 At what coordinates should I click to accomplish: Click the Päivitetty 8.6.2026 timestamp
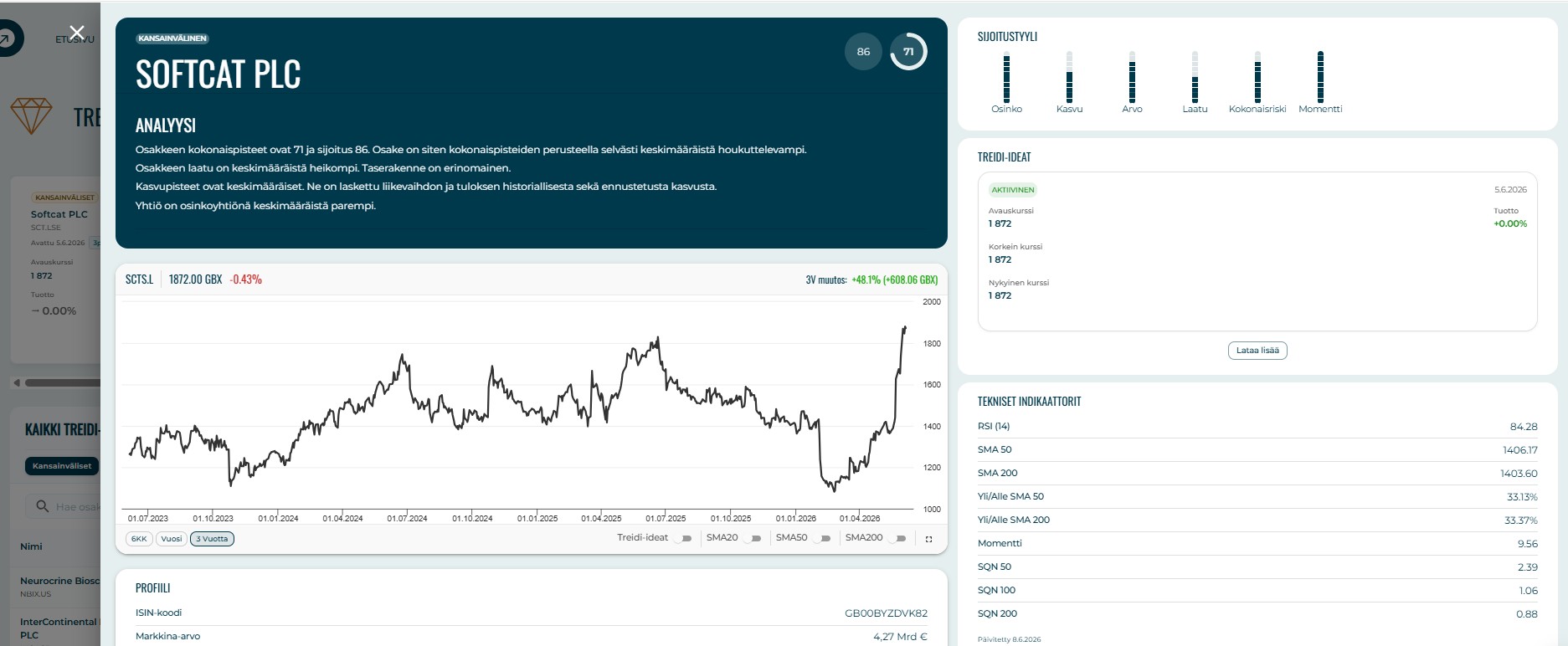(1009, 639)
